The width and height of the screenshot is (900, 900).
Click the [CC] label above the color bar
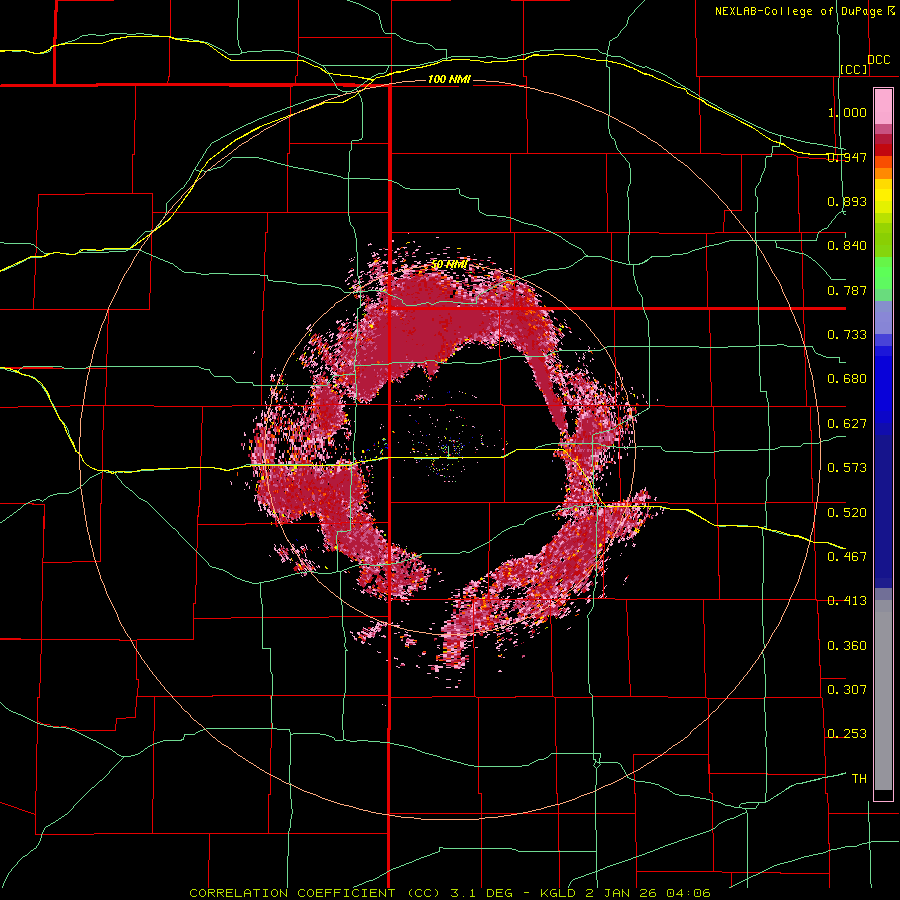pyautogui.click(x=854, y=69)
